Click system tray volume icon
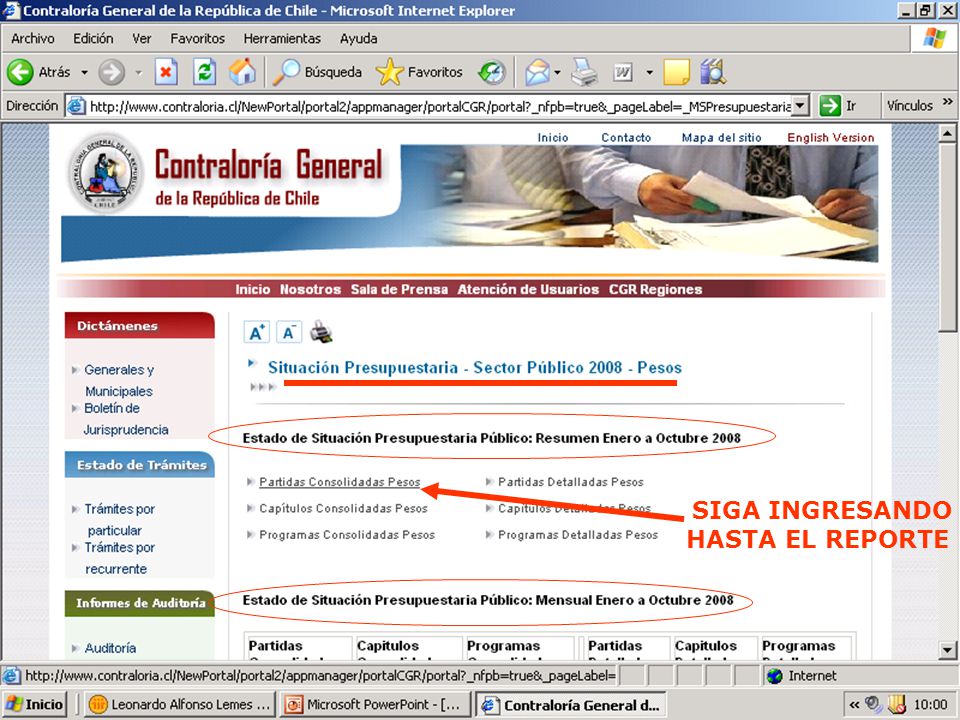960x720 pixels. 874,705
